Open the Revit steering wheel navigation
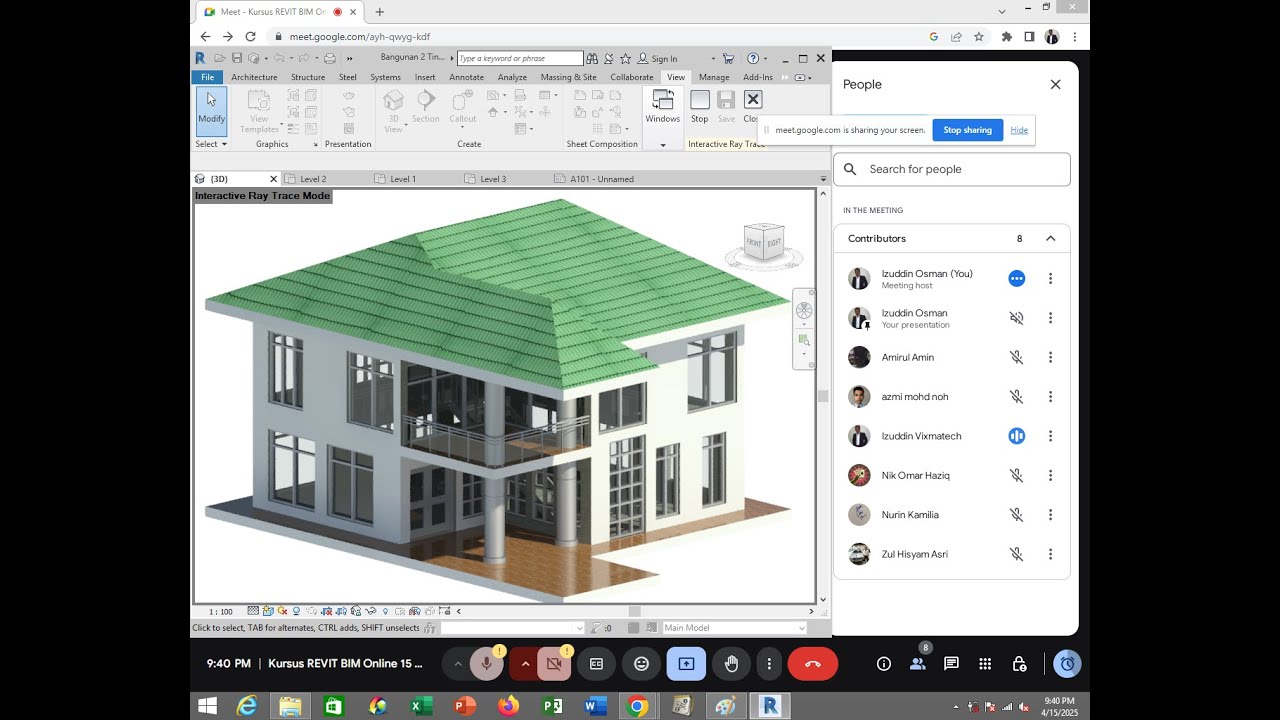This screenshot has height=720, width=1280. pyautogui.click(x=804, y=311)
